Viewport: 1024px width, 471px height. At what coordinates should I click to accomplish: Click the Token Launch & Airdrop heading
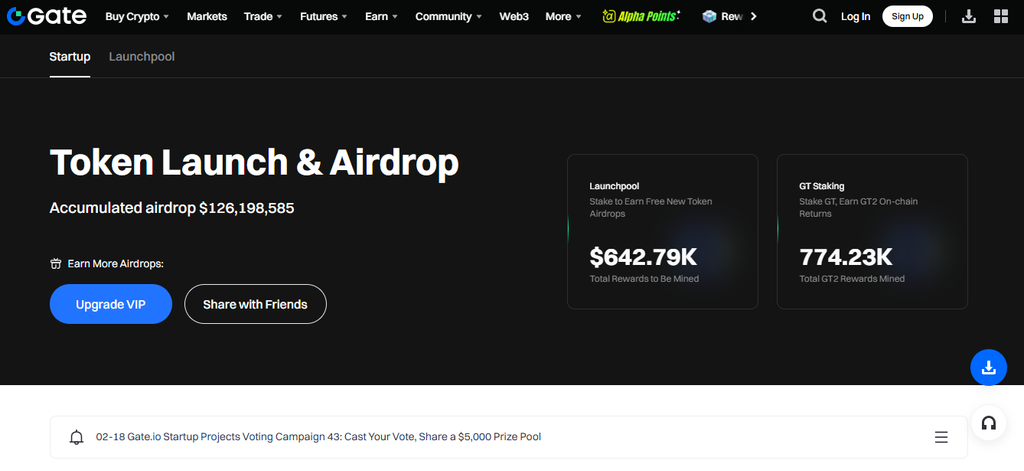[x=254, y=163]
